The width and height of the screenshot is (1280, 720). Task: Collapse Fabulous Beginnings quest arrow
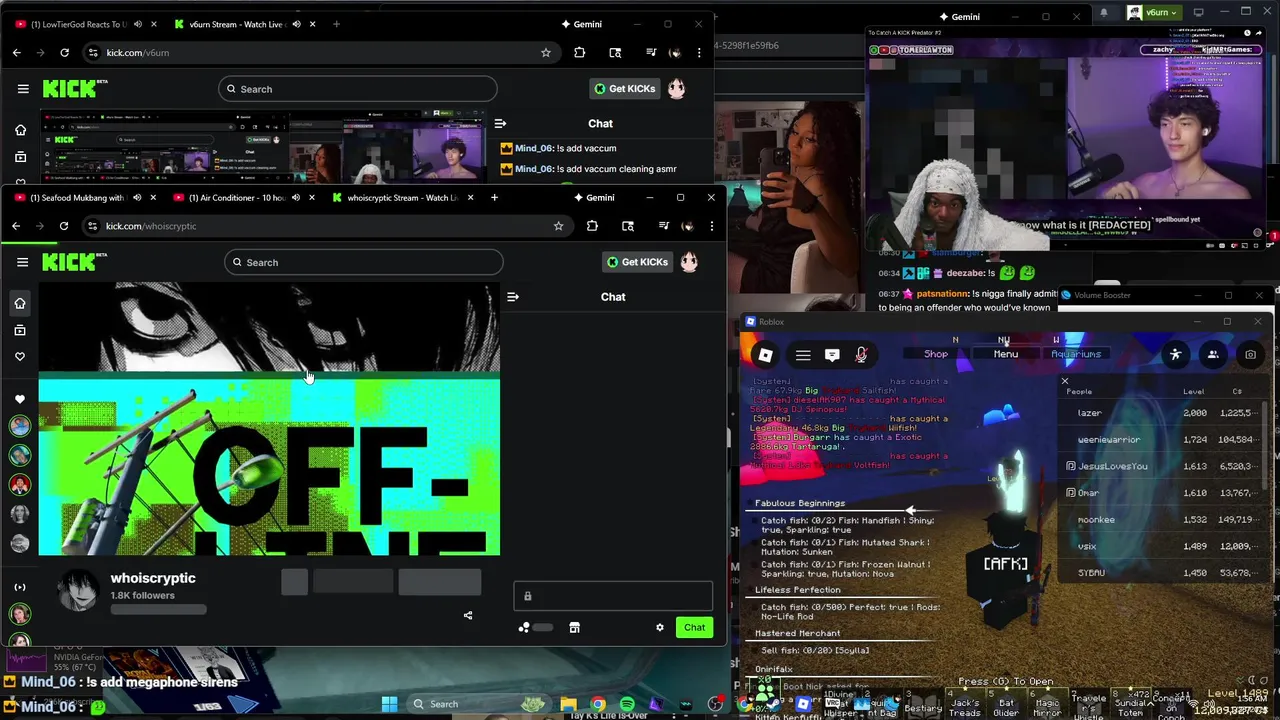pos(910,511)
